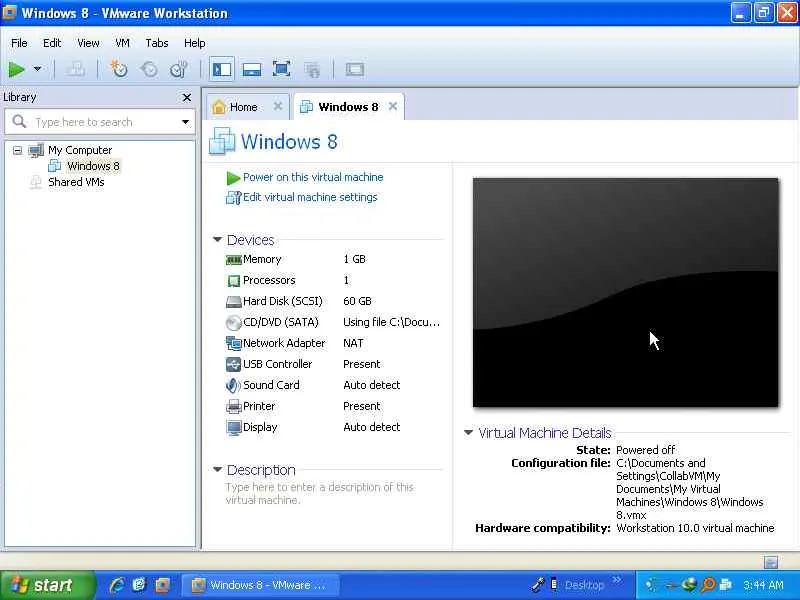Click the NAT network adapter value
The width and height of the screenshot is (800, 600).
pyautogui.click(x=353, y=343)
